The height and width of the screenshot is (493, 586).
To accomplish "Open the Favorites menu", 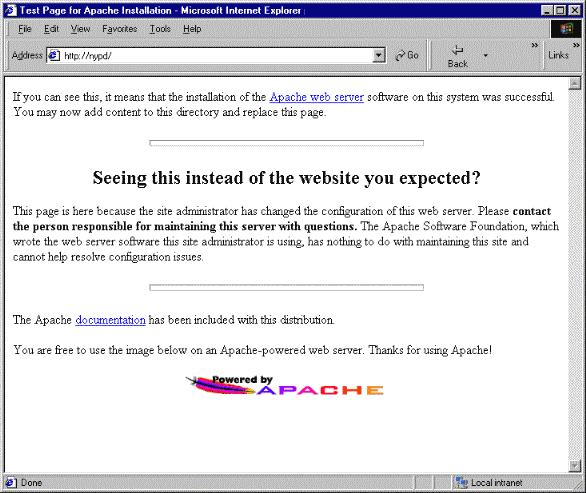I will pos(120,29).
